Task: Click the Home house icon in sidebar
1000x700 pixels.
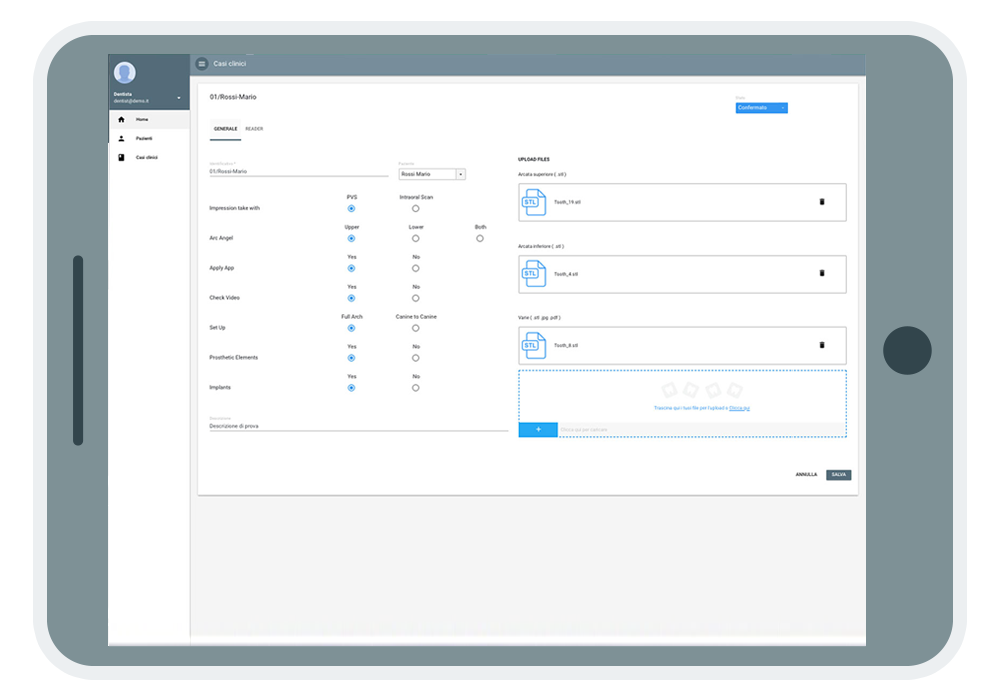Action: pyautogui.click(x=121, y=119)
